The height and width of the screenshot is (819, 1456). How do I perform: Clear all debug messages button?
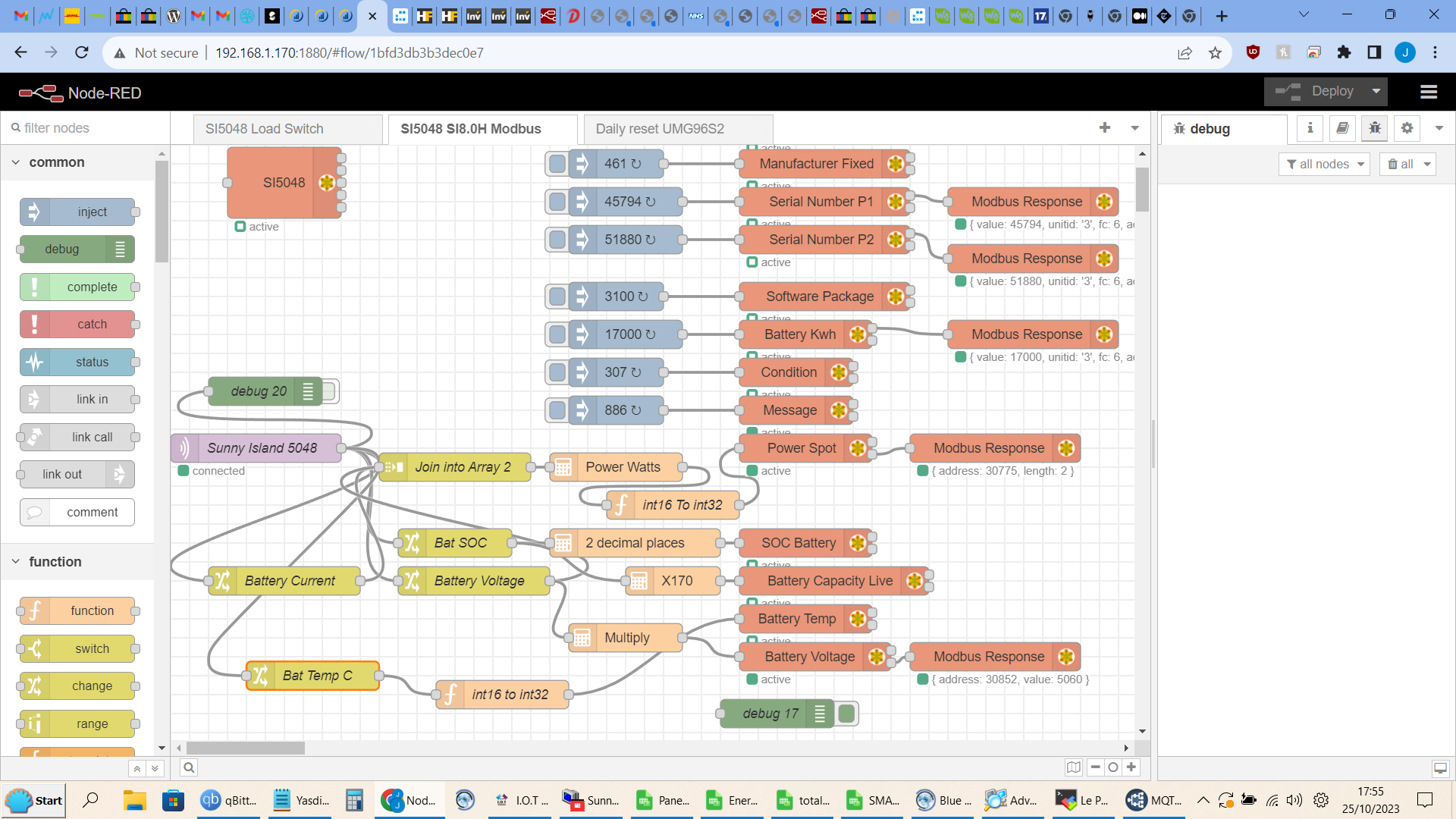1400,164
